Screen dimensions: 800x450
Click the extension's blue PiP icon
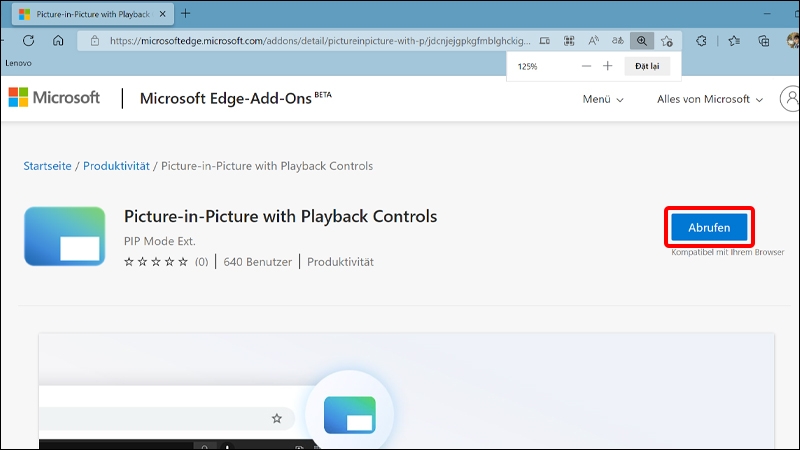65,236
